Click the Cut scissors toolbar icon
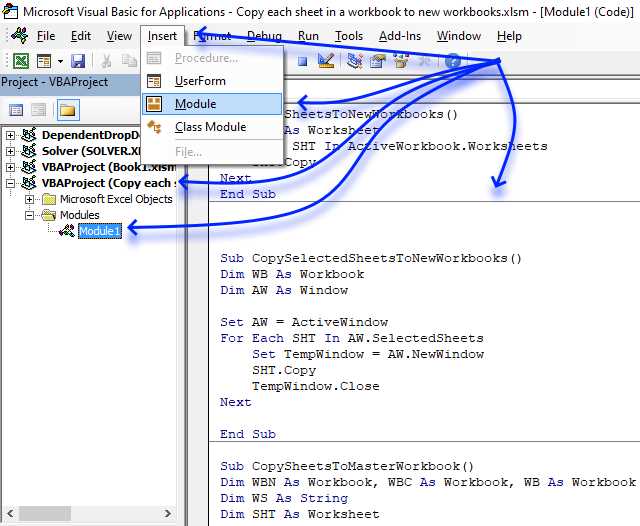The width and height of the screenshot is (640, 526). [x=107, y=61]
